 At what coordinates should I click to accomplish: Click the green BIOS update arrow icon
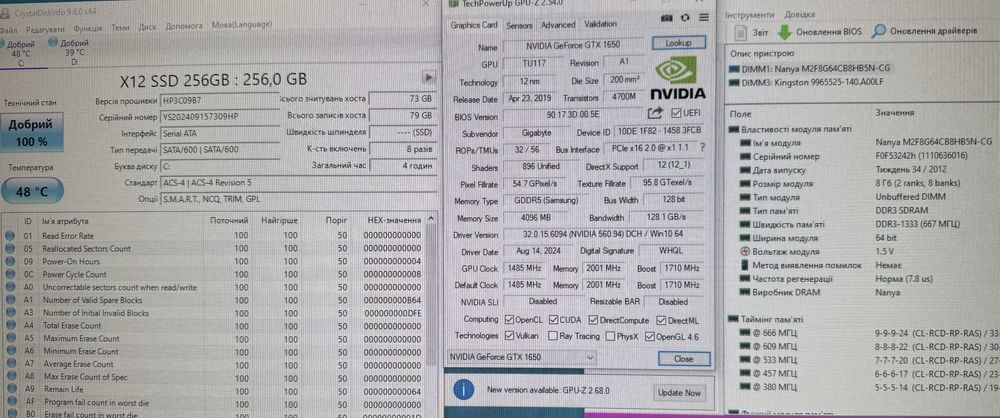coord(784,31)
